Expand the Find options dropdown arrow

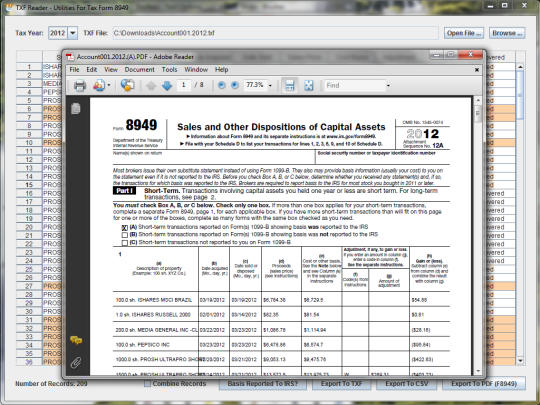[x=388, y=85]
